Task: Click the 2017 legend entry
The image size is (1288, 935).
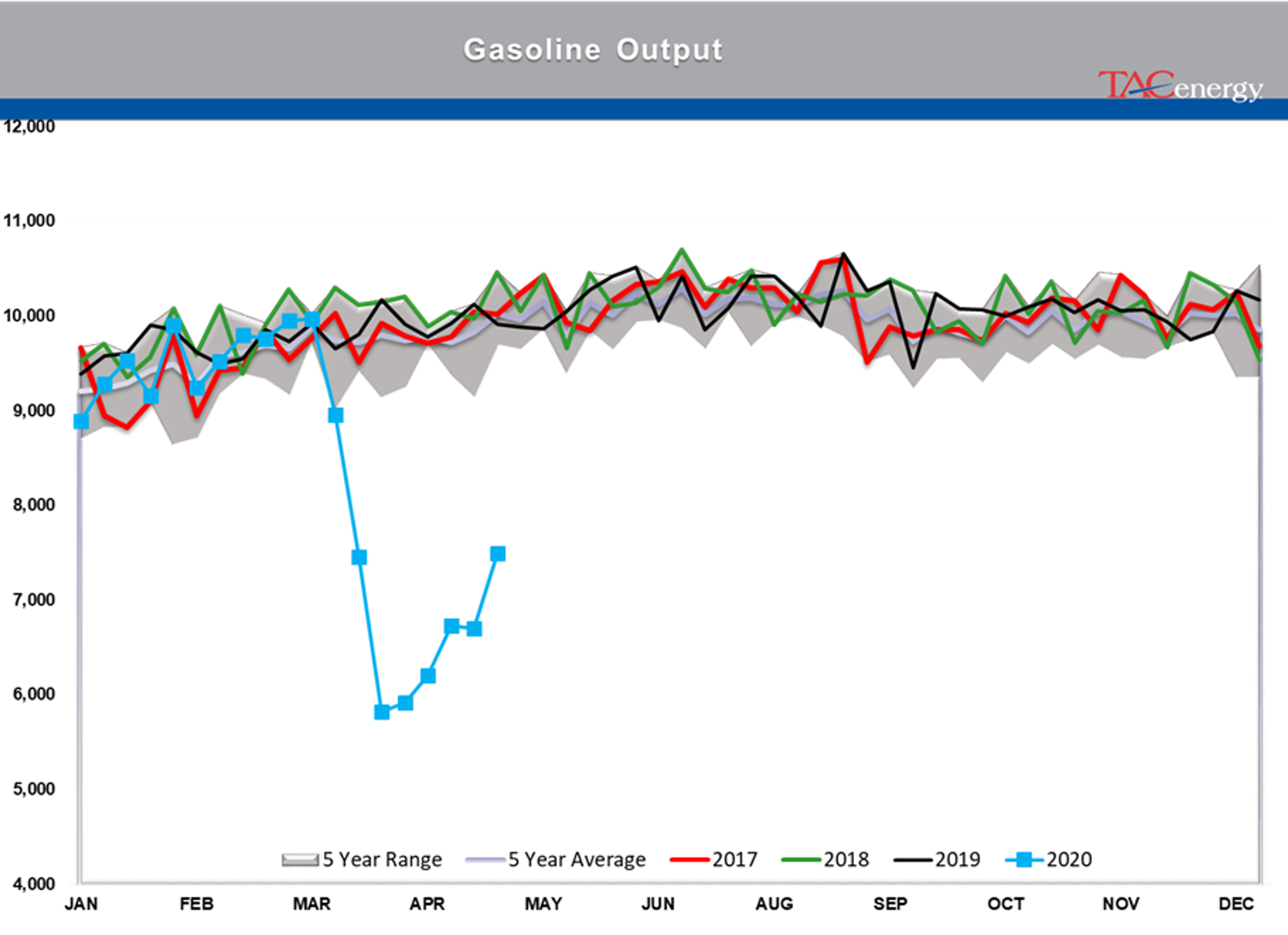Action: pyautogui.click(x=714, y=860)
